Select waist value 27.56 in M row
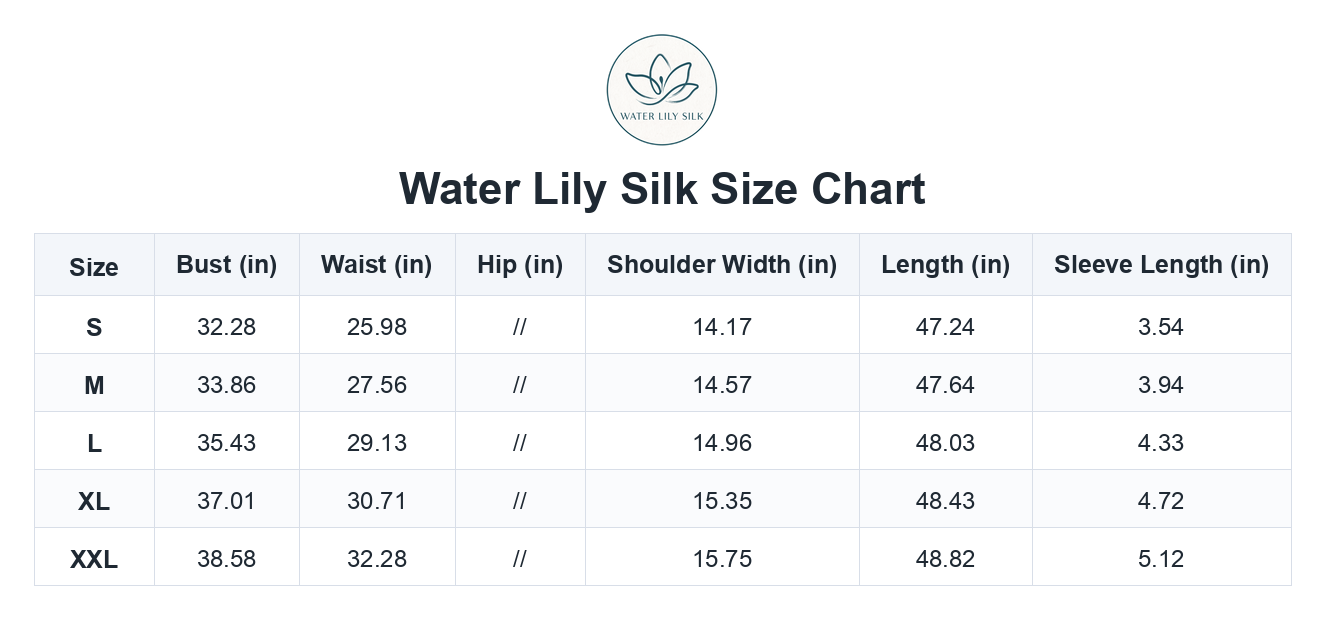The height and width of the screenshot is (619, 1325). point(377,385)
